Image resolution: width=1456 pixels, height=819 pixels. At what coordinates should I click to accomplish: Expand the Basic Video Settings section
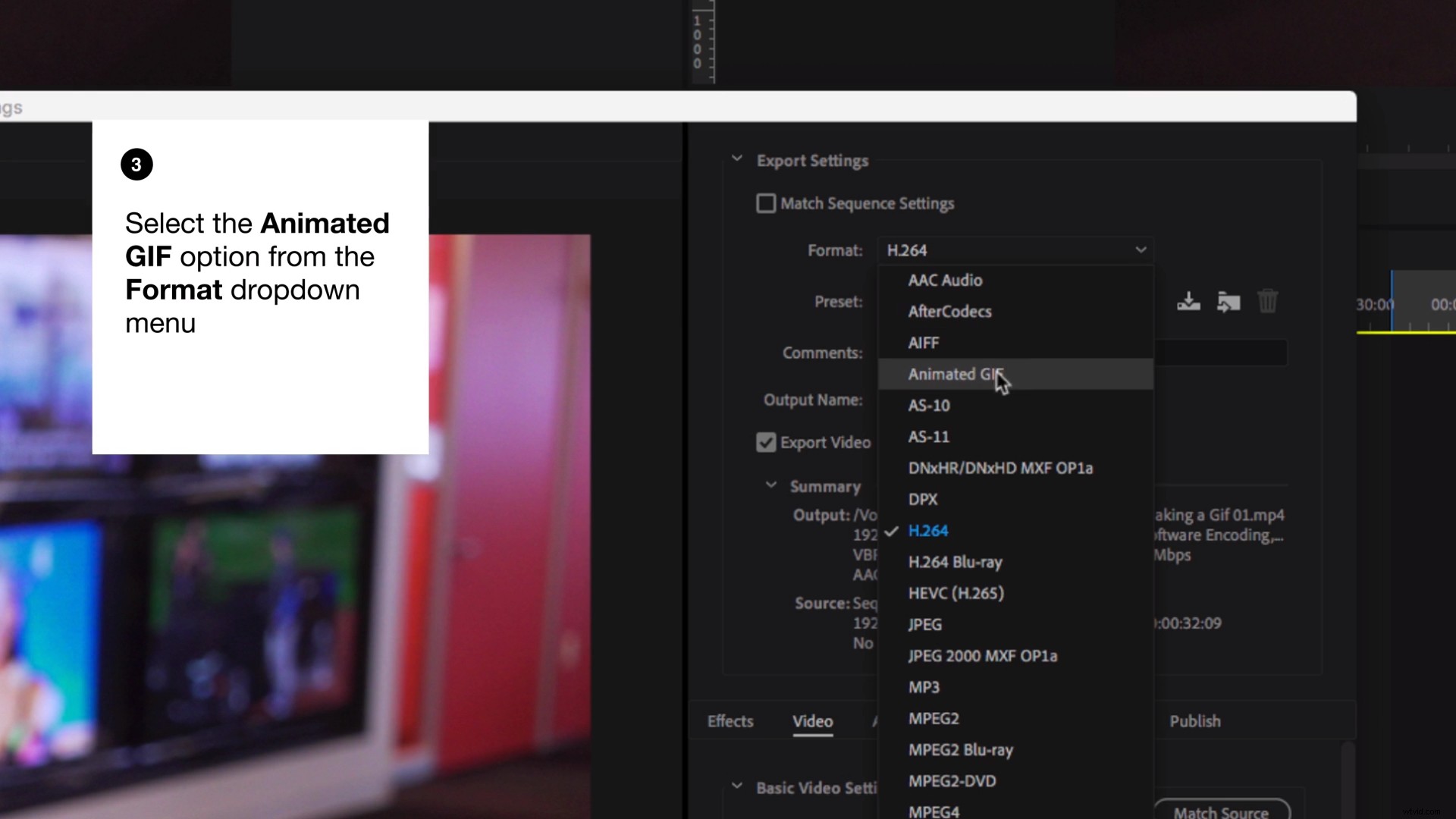tap(736, 787)
